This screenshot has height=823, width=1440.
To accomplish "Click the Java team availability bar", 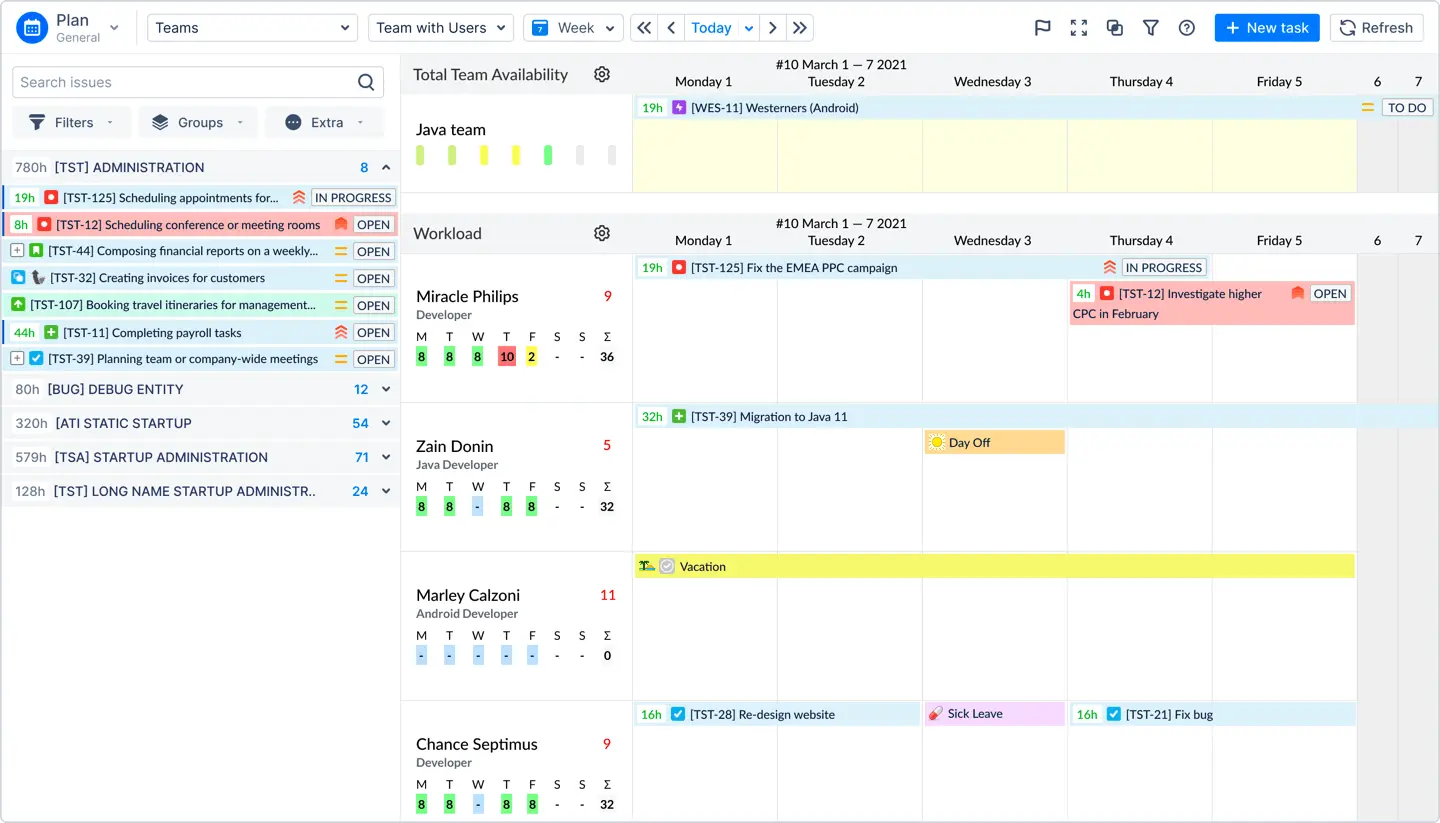I will [483, 154].
